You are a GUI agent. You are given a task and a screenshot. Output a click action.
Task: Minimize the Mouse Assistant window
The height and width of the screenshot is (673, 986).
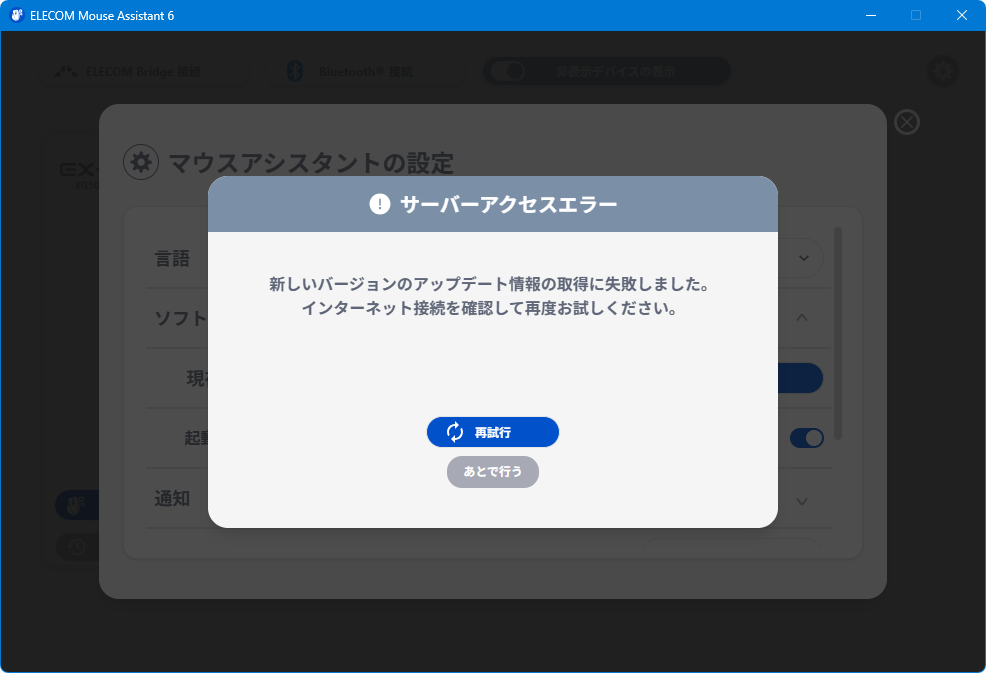pyautogui.click(x=871, y=15)
